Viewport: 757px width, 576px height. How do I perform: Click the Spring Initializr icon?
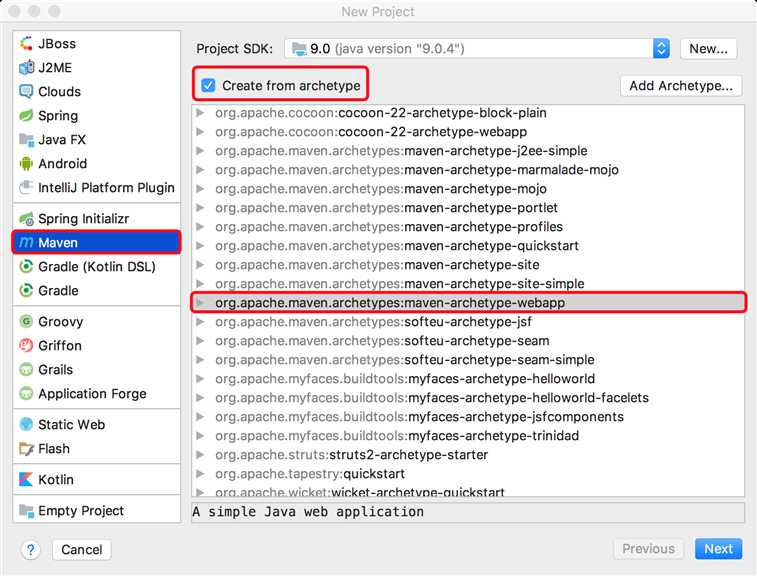(x=26, y=219)
